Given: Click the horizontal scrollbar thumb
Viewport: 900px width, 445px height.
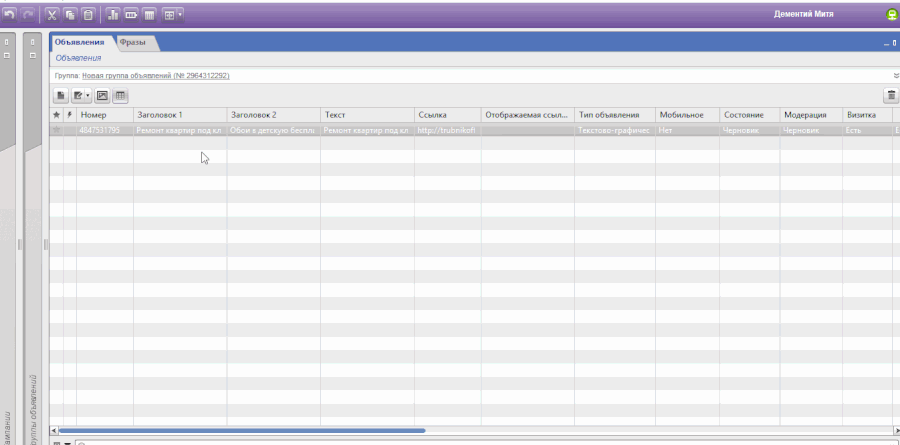Looking at the screenshot, I should tap(242, 430).
